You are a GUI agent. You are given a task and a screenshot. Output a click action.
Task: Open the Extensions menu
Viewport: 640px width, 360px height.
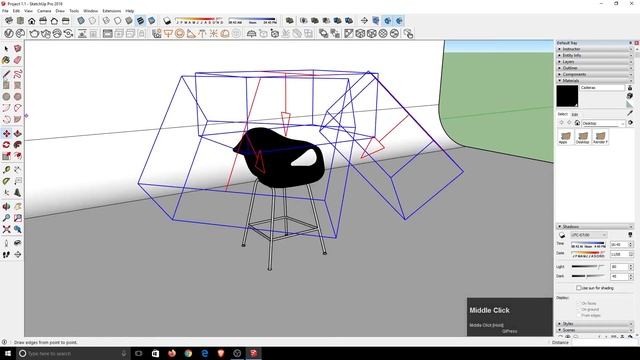[x=111, y=11]
